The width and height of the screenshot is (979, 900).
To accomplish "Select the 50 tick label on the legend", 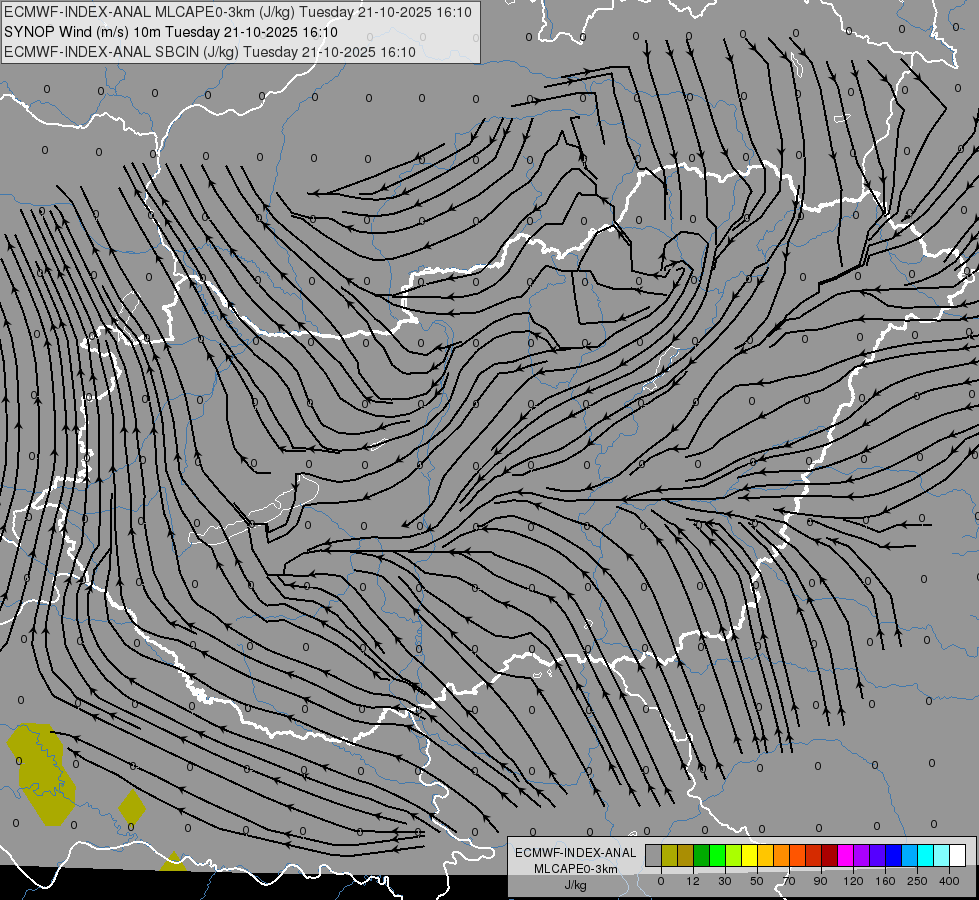I will [x=757, y=881].
